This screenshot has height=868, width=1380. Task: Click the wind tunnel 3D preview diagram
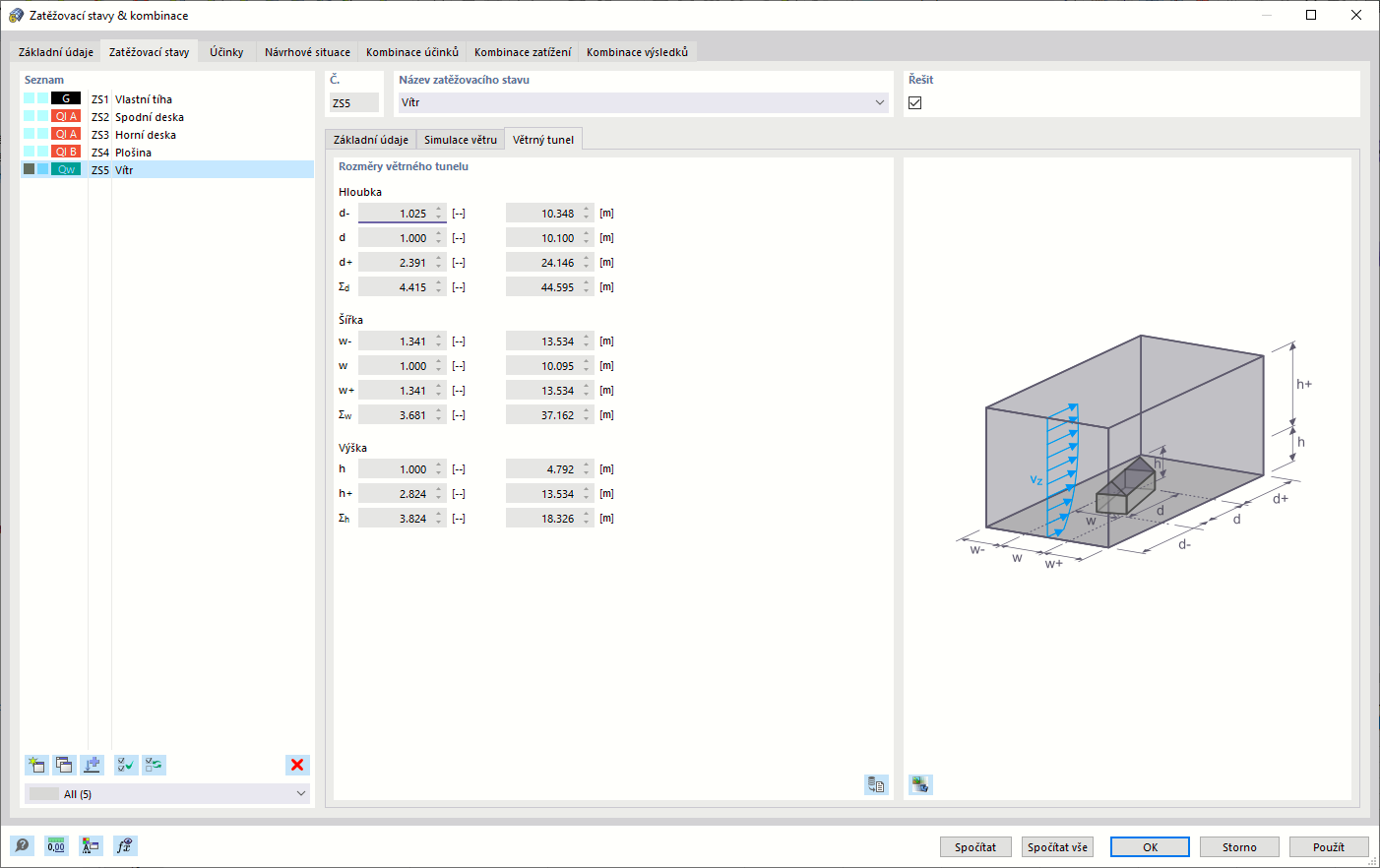coord(1134,452)
